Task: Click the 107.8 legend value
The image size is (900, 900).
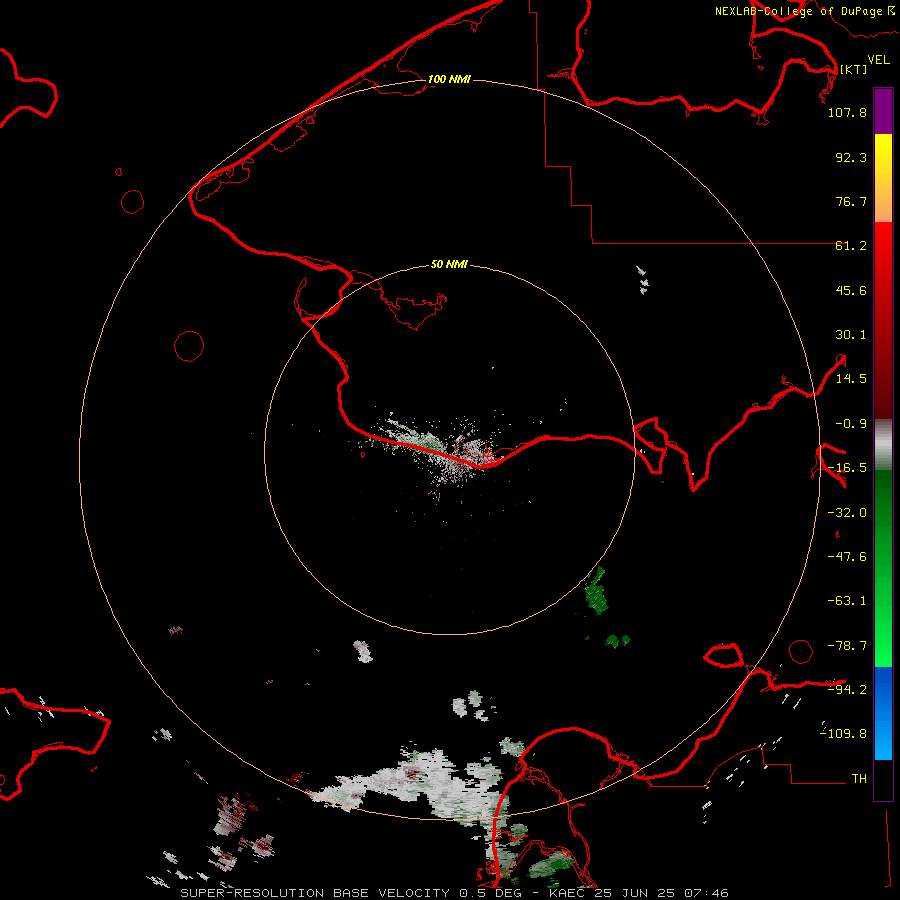Action: (847, 112)
